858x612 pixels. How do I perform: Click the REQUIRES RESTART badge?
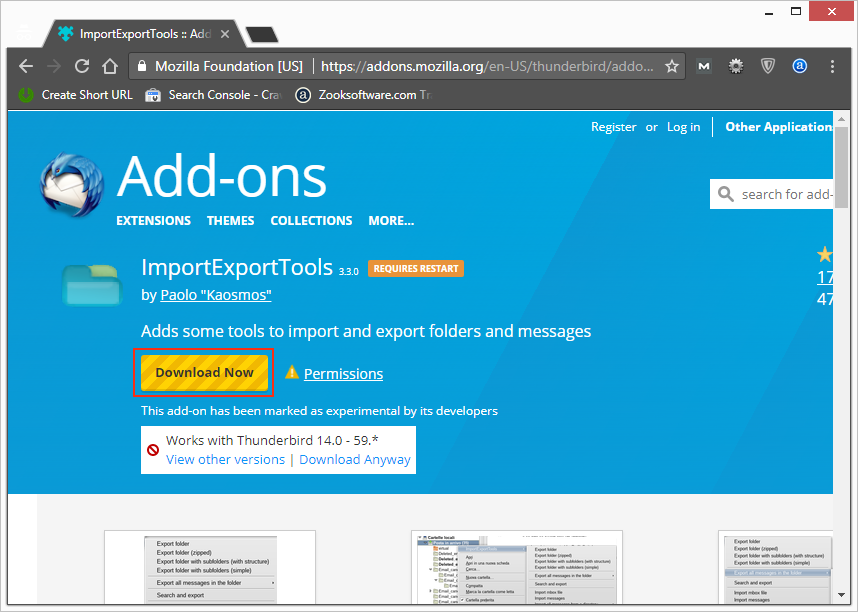point(416,269)
